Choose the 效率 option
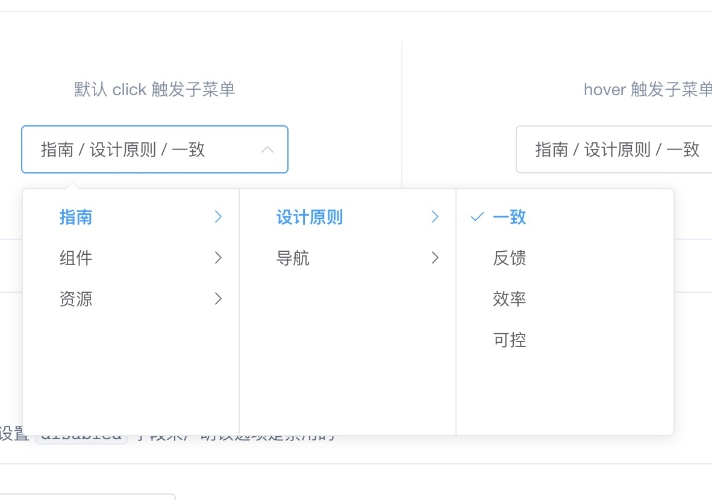Screen dimensions: 712x500 click(509, 299)
